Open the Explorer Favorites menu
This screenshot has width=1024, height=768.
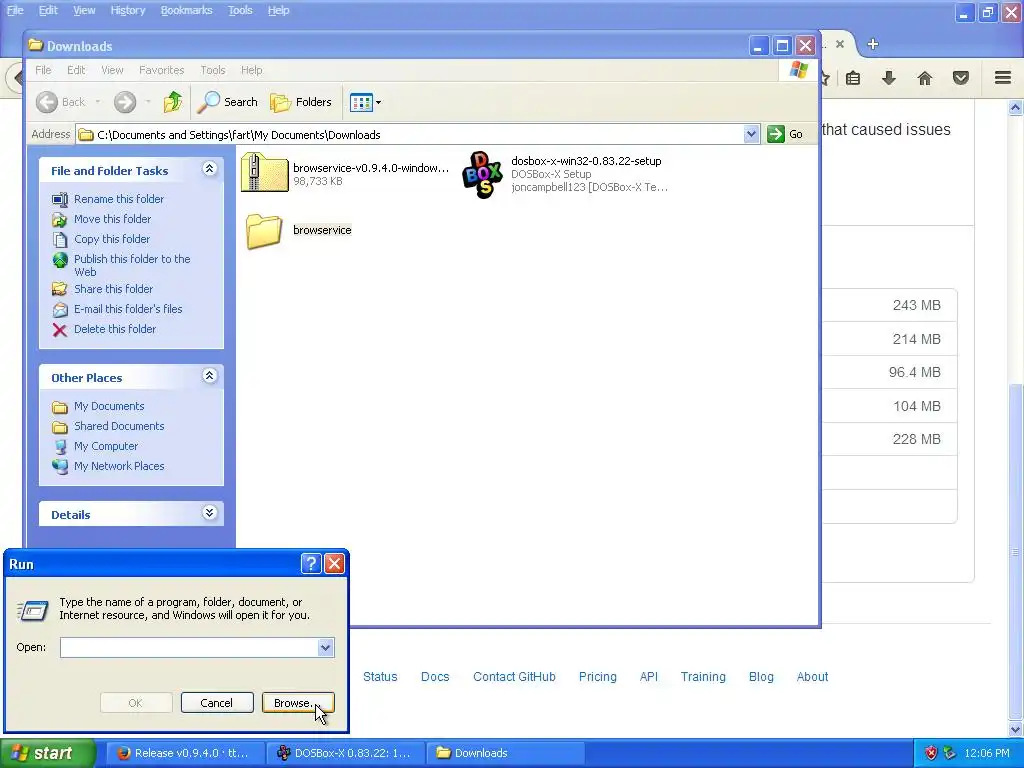[x=161, y=70]
